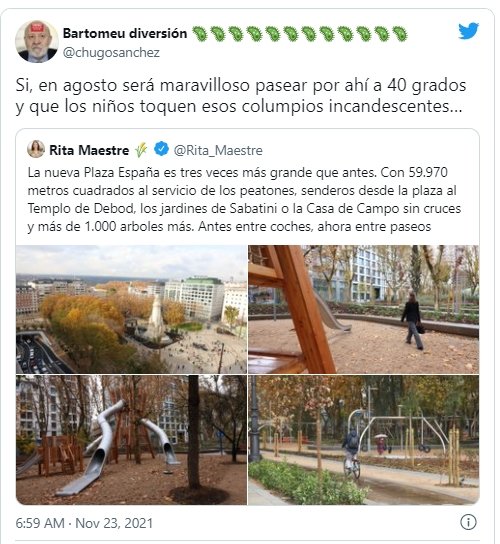
Task: Click Bartomeu diversión's profile avatar
Action: click(x=37, y=42)
